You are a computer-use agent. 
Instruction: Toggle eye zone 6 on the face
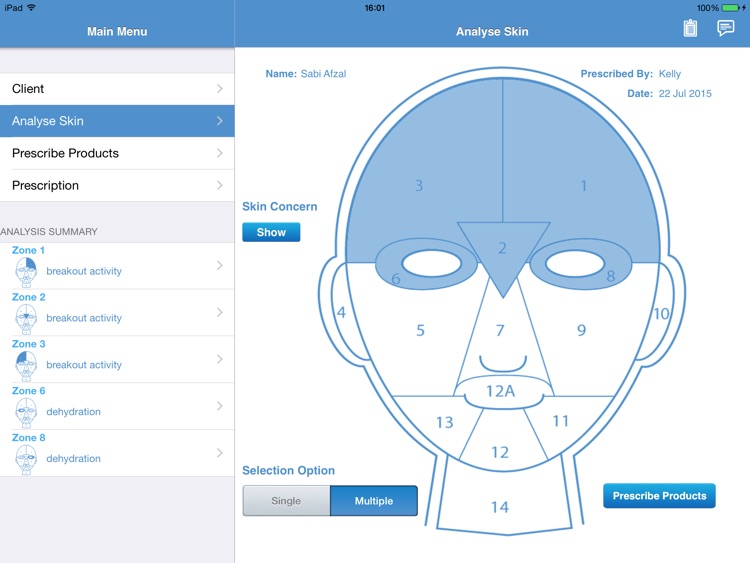pos(396,278)
